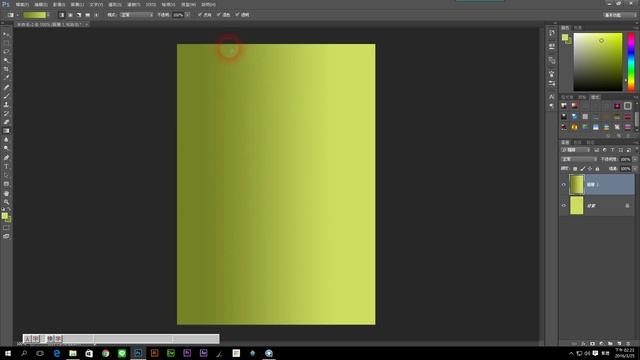640x360 pixels.
Task: Choose Diamond Gradient style button
Action: pos(96,15)
